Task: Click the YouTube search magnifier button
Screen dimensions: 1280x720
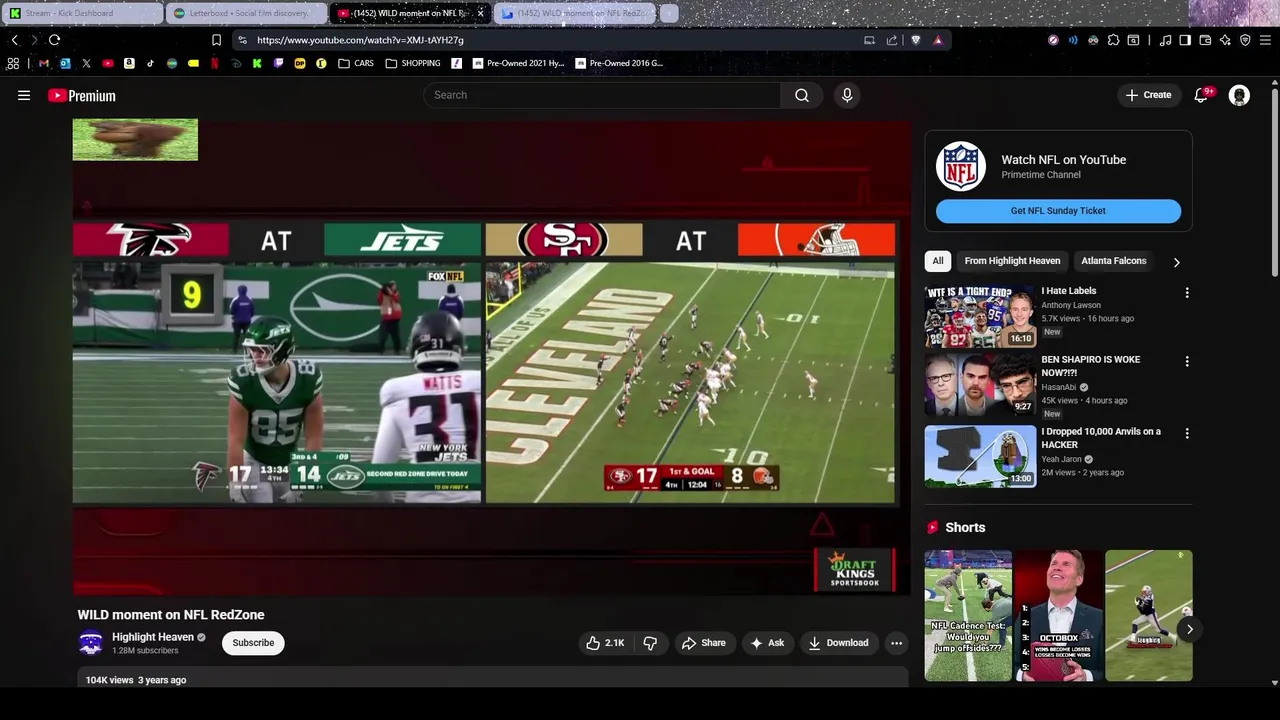Action: coord(802,95)
